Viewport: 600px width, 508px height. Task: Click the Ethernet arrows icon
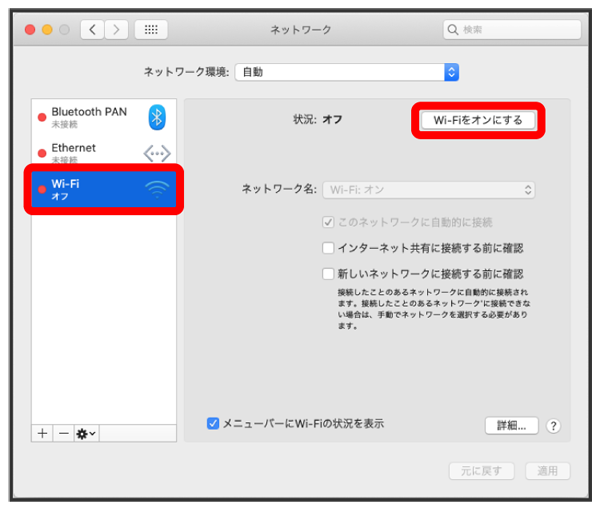point(157,153)
